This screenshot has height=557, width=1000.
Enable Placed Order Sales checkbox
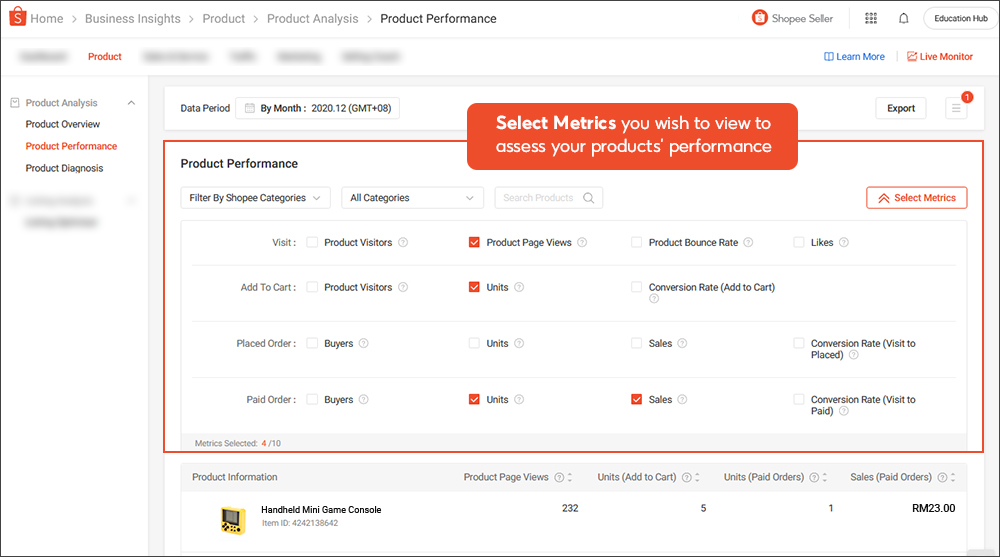tap(636, 343)
